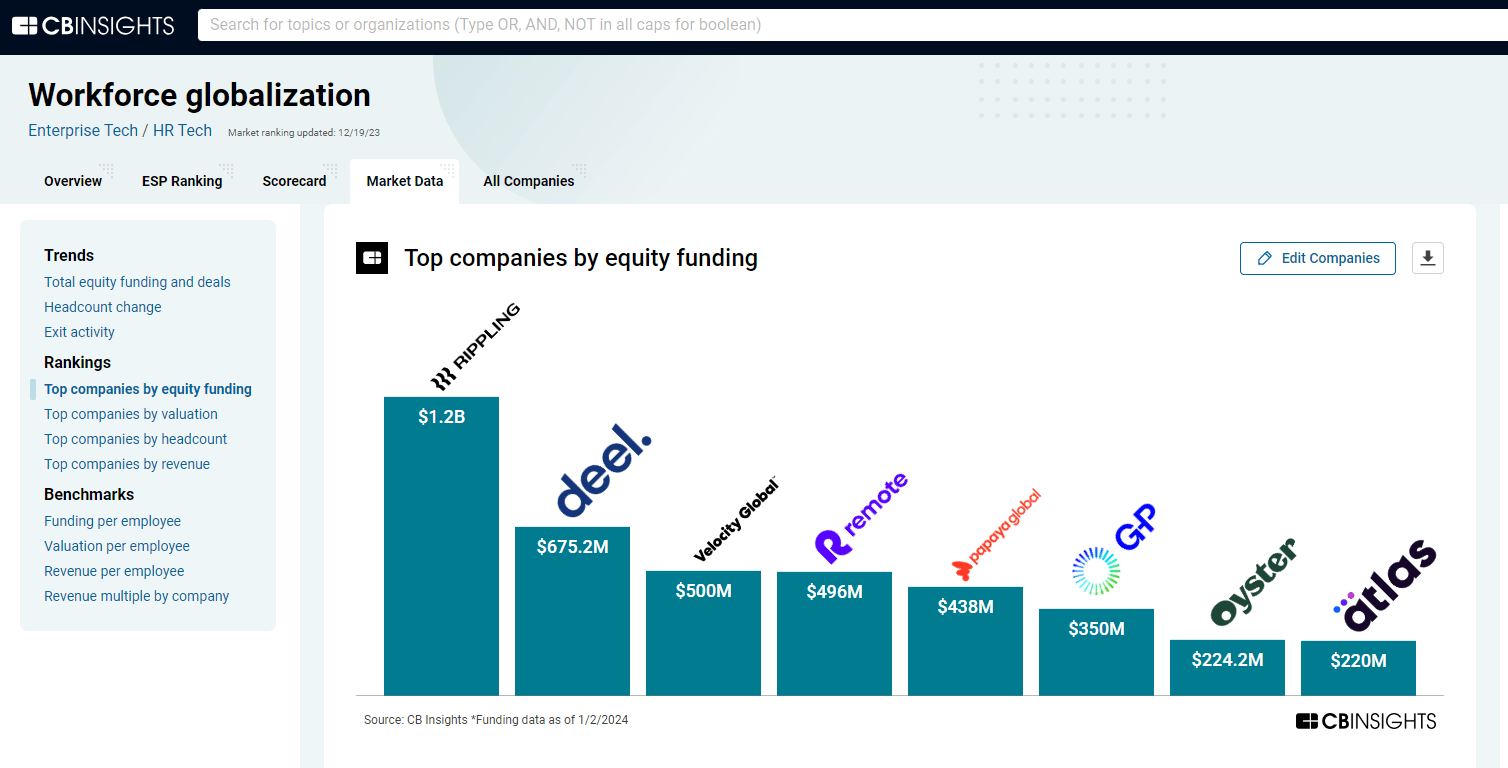Click the Market ranking updated 12/19/23 text
Screen dimensions: 1508x768
click(304, 132)
